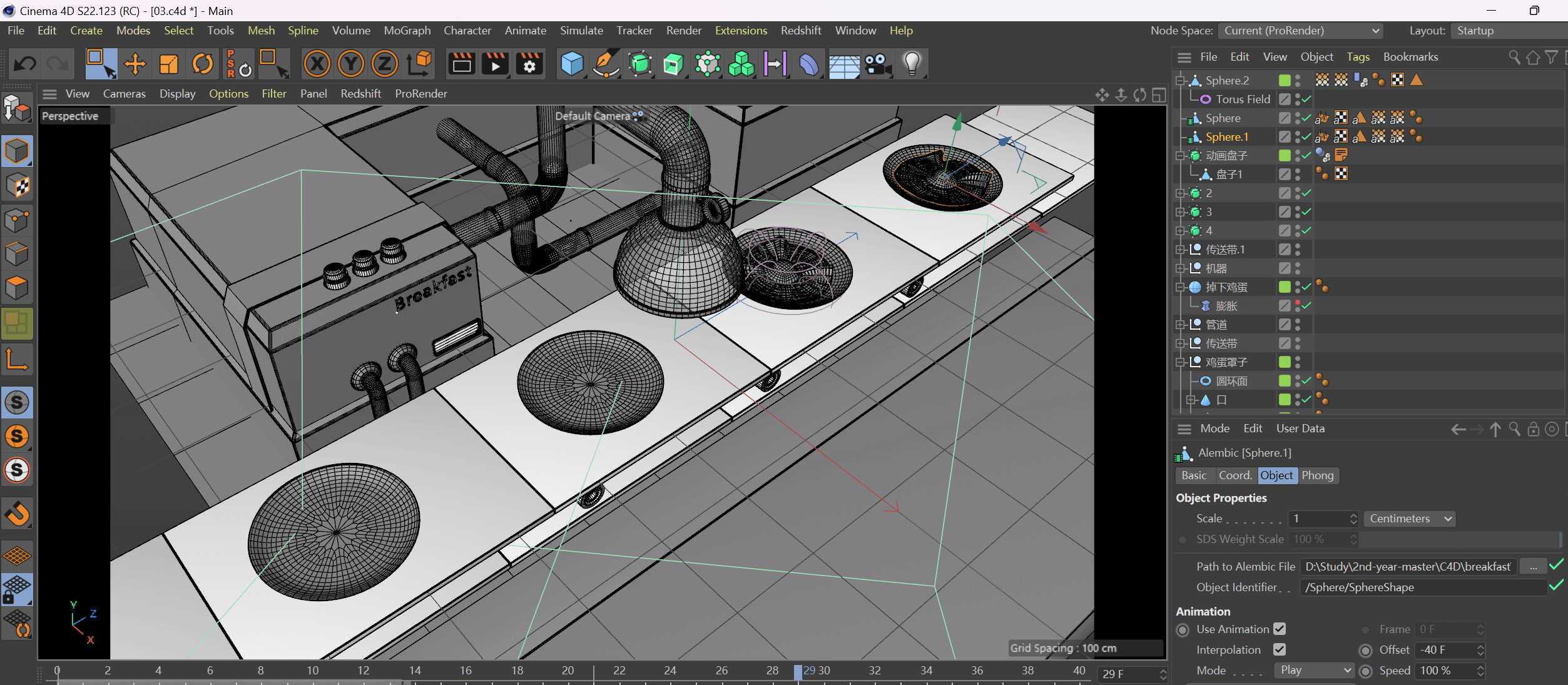This screenshot has height=685, width=1568.
Task: Open the Layout dropdown
Action: coord(1508,31)
